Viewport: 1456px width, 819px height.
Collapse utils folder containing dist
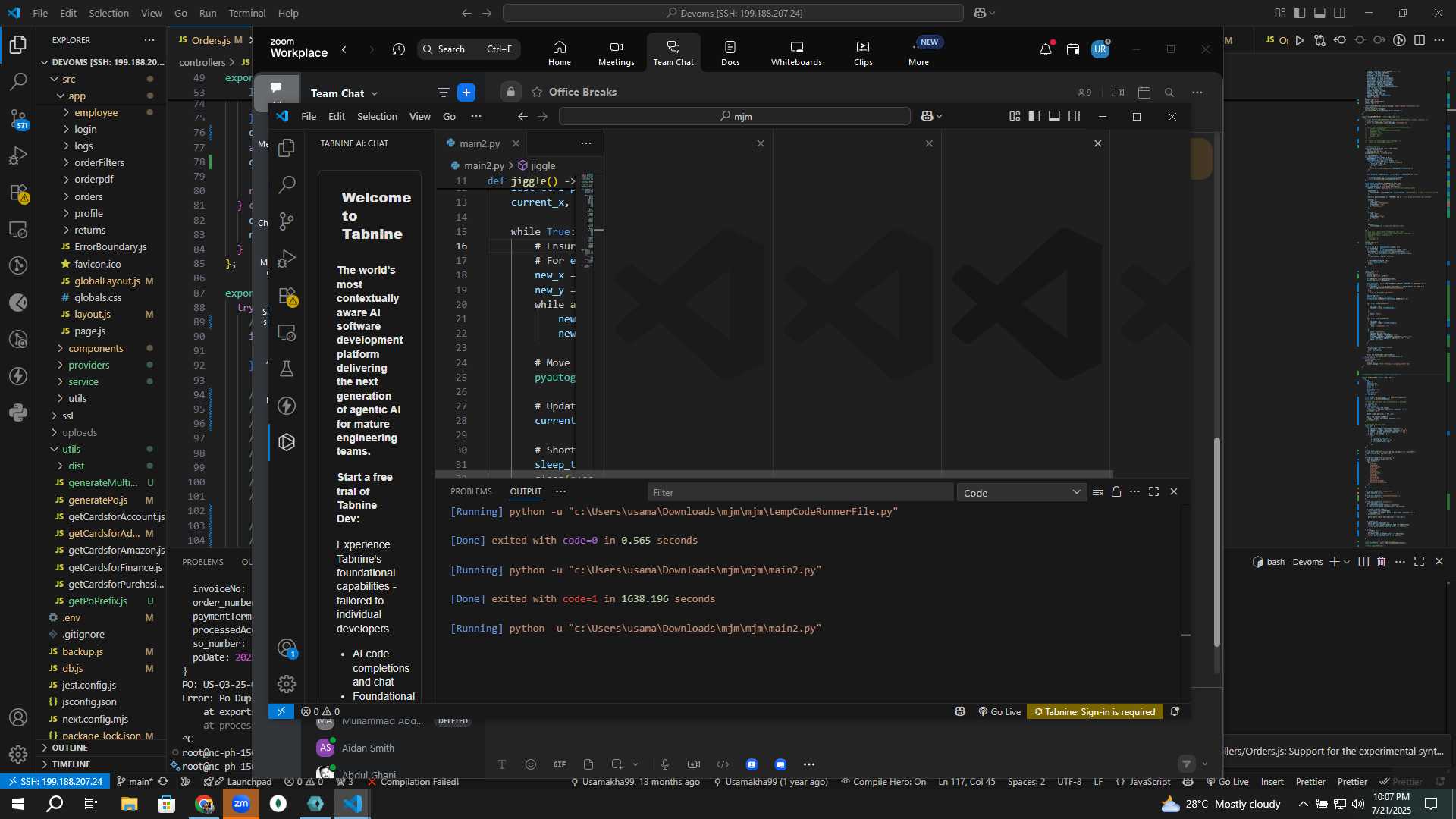pos(71,449)
